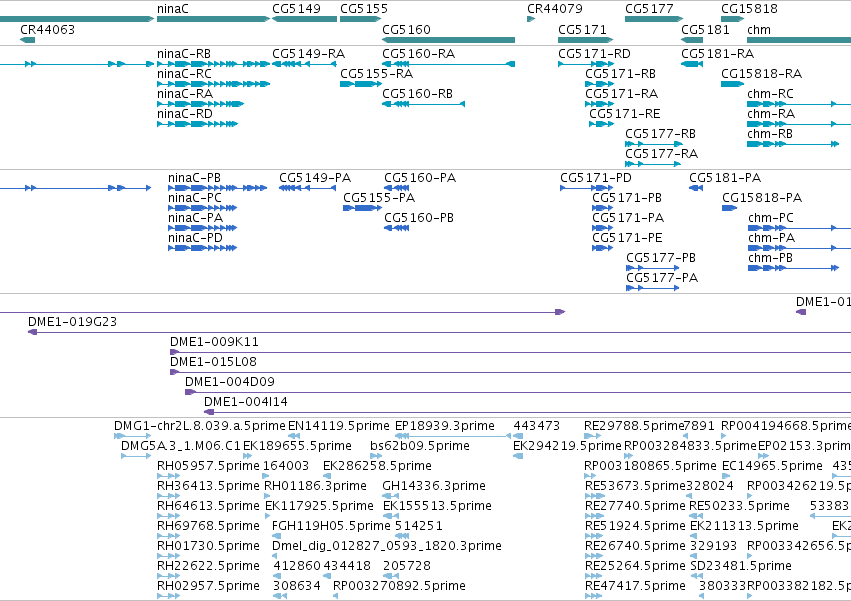Viewport: 851px width, 601px height.
Task: Select BAC clone DME1-019G23
Action: (x=440, y=332)
